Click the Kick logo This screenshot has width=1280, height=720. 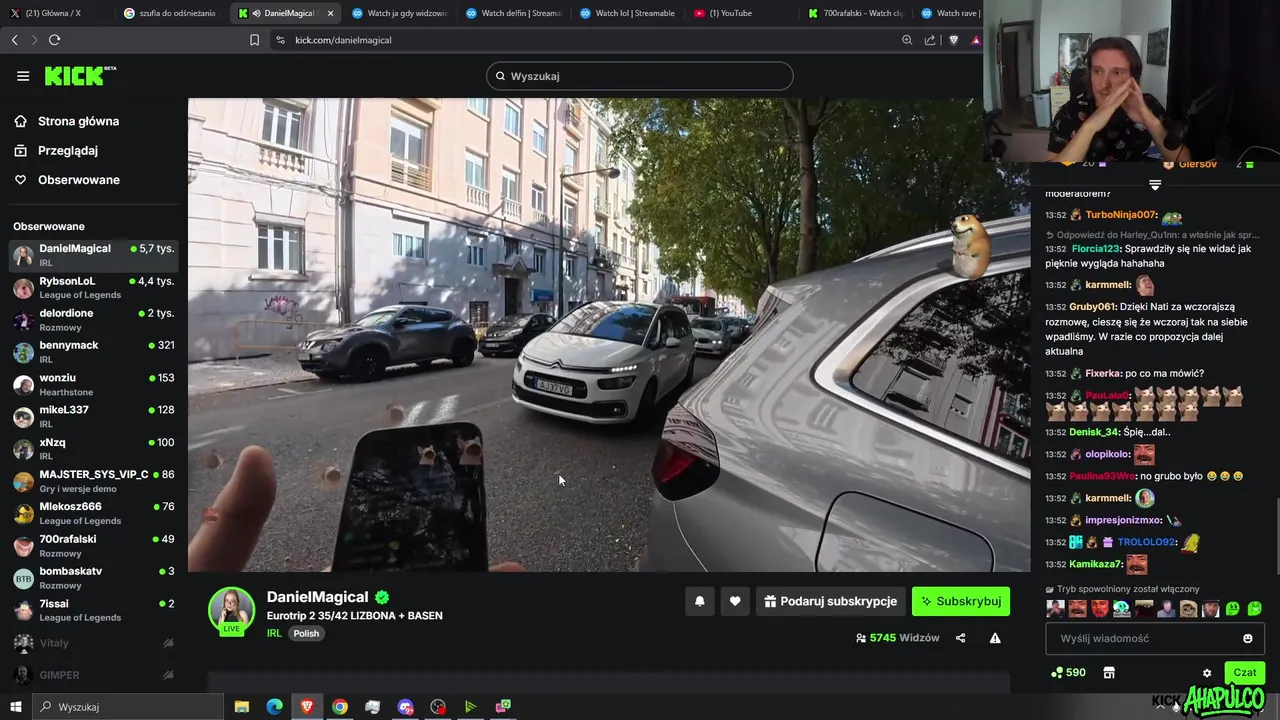[x=80, y=76]
